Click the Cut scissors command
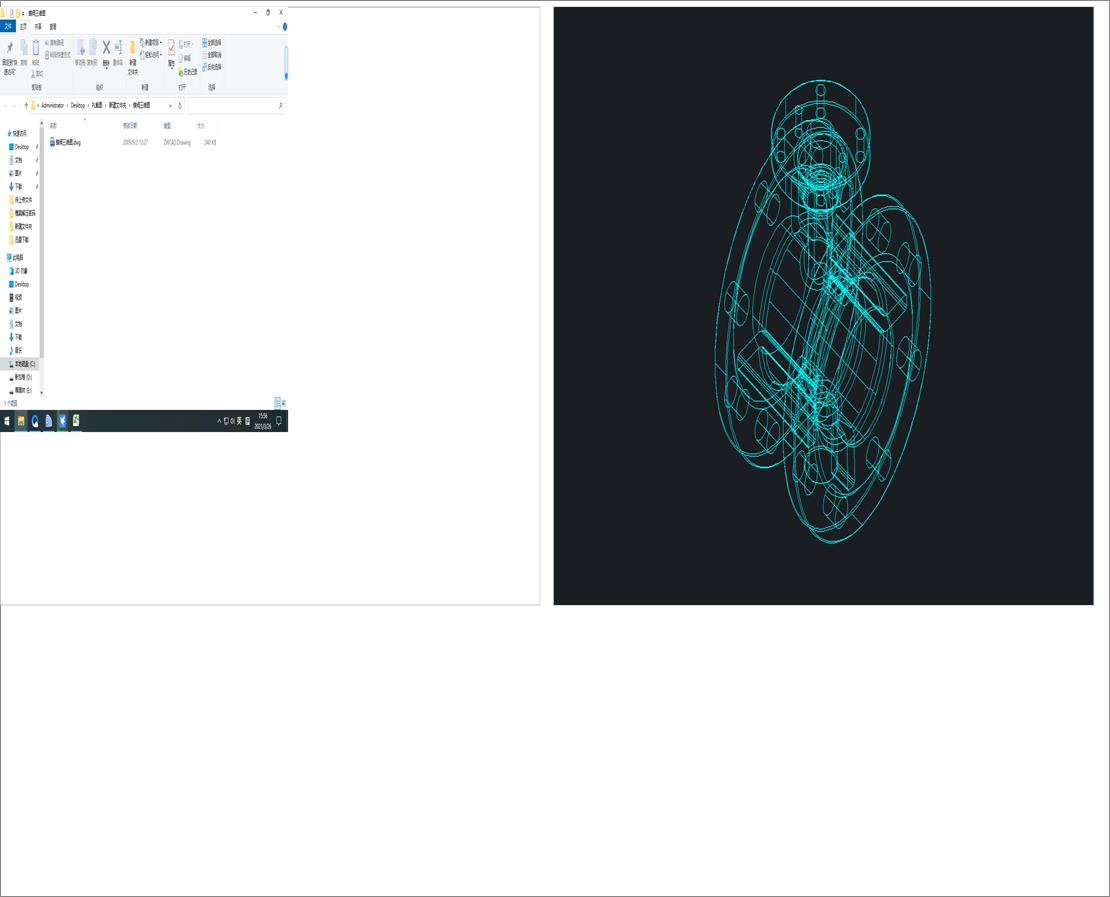The width and height of the screenshot is (1110, 897). [38, 74]
